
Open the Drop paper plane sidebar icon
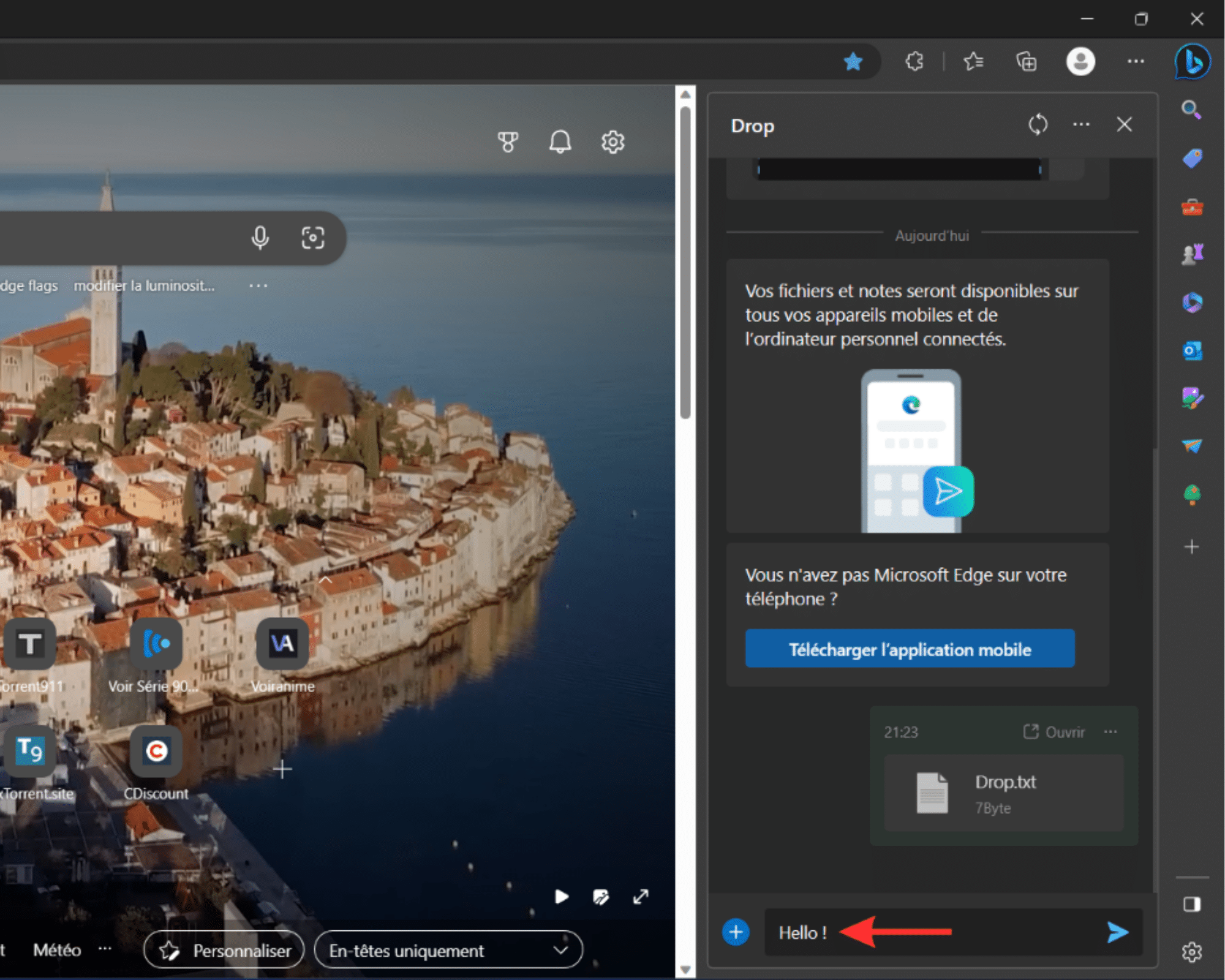[x=1192, y=446]
